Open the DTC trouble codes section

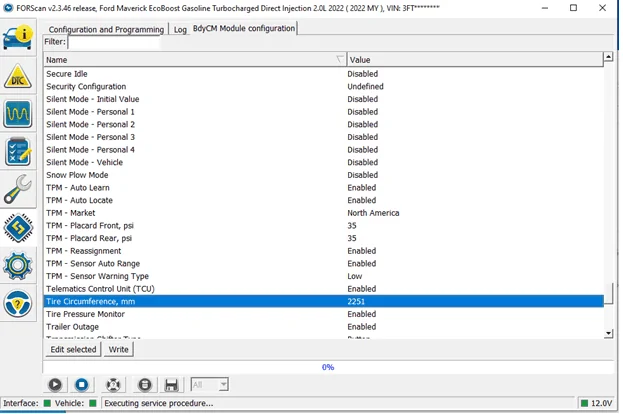point(18,75)
